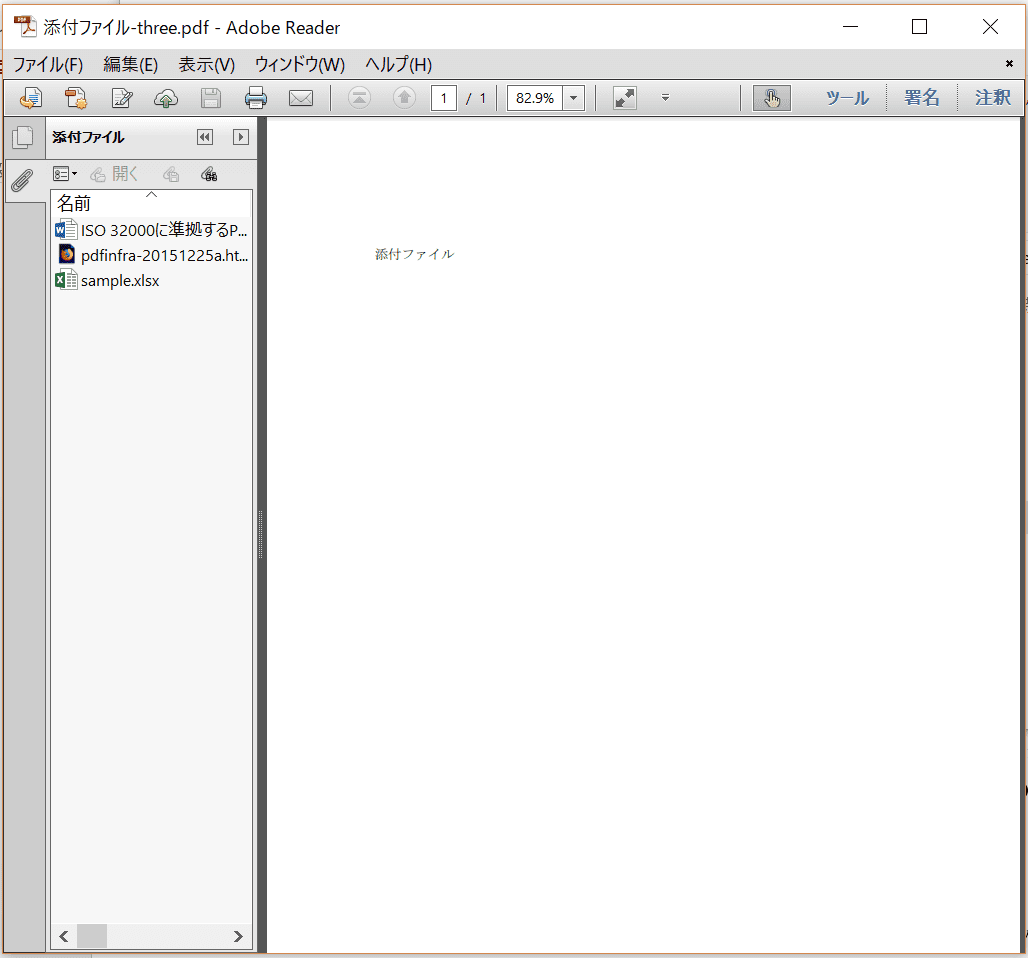1028x958 pixels.
Task: Click the email envelope icon
Action: (301, 98)
